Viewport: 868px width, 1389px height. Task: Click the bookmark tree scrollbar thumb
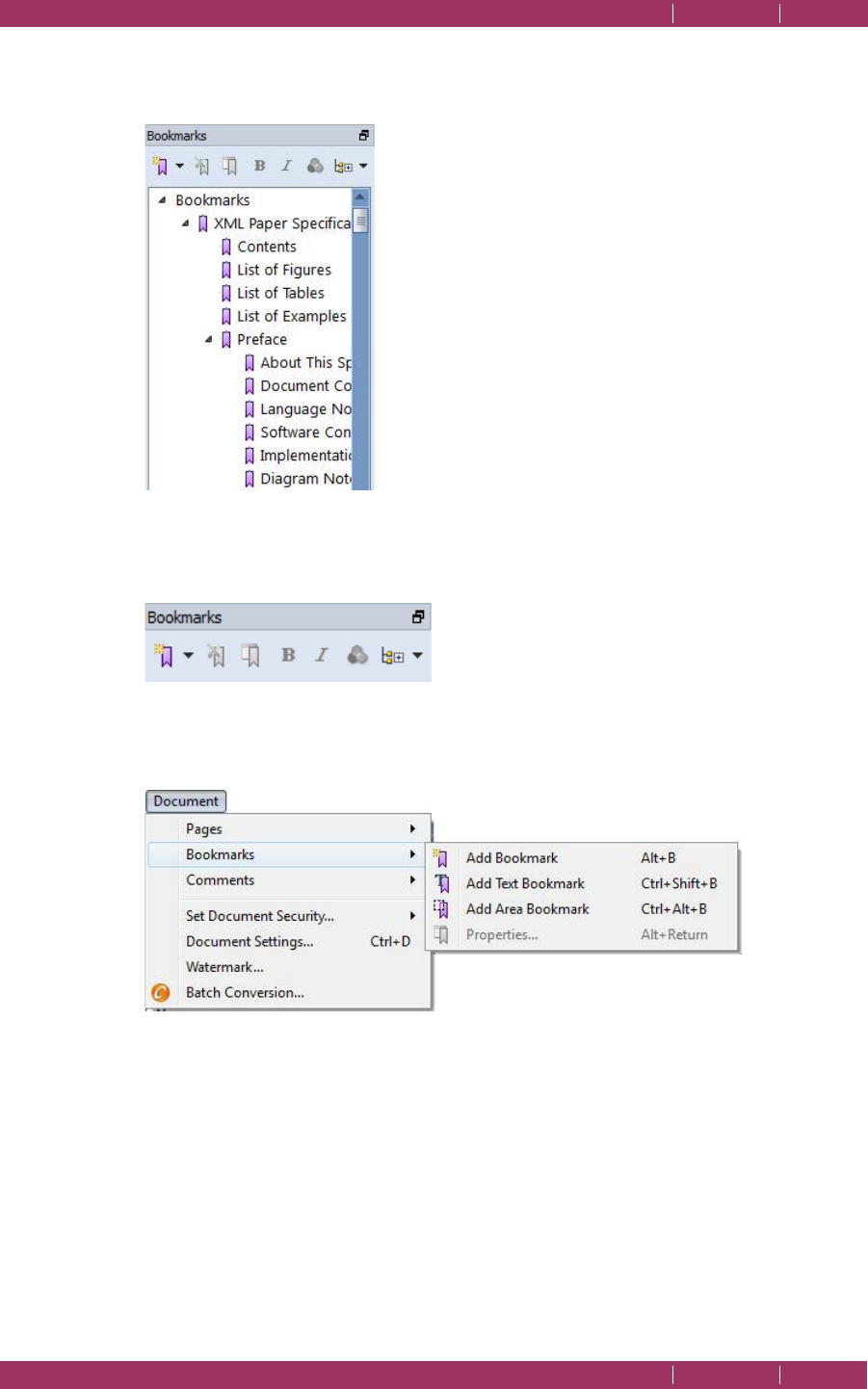[x=361, y=221]
